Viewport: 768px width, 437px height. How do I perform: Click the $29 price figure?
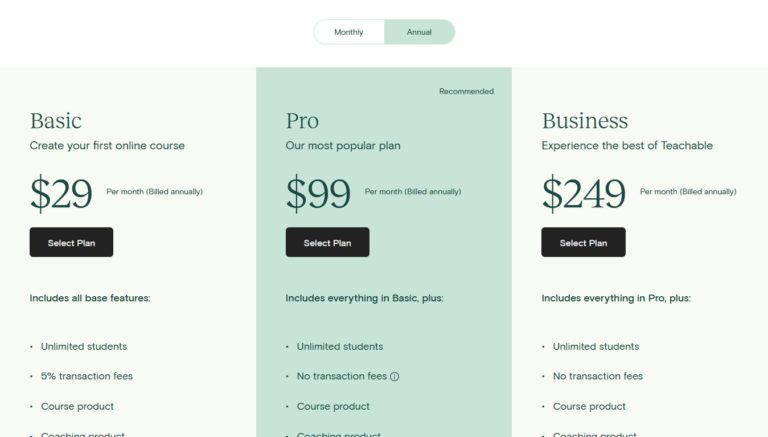(61, 194)
